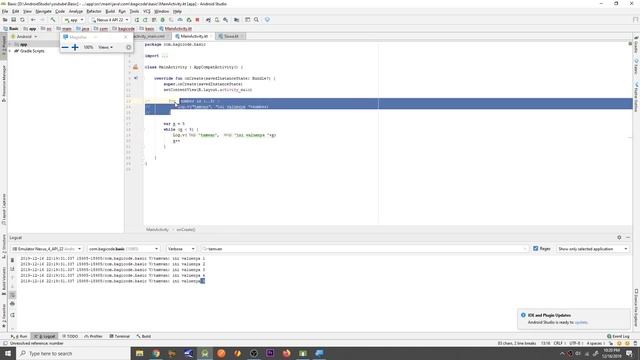Open the Build Variants side tab

[x=4, y=281]
